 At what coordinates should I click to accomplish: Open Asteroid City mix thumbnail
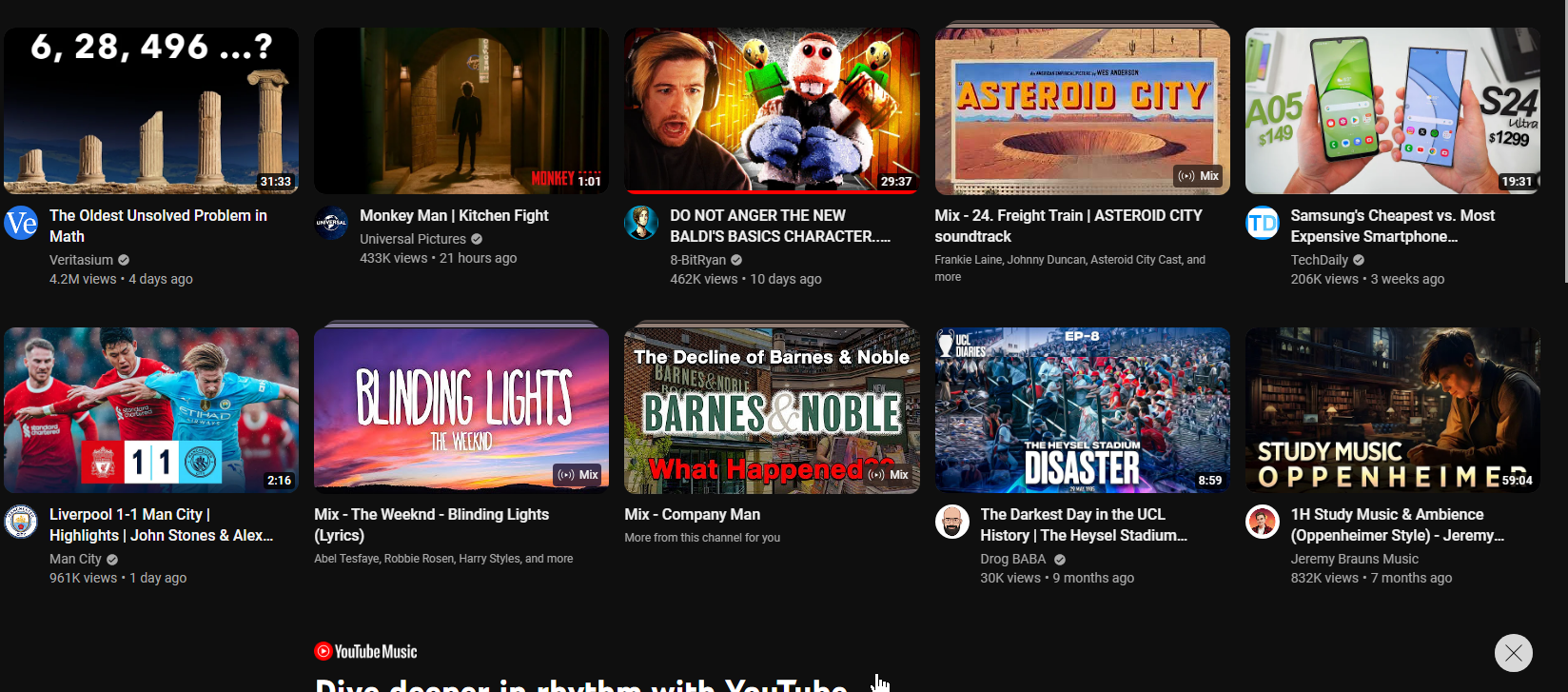click(x=1083, y=110)
